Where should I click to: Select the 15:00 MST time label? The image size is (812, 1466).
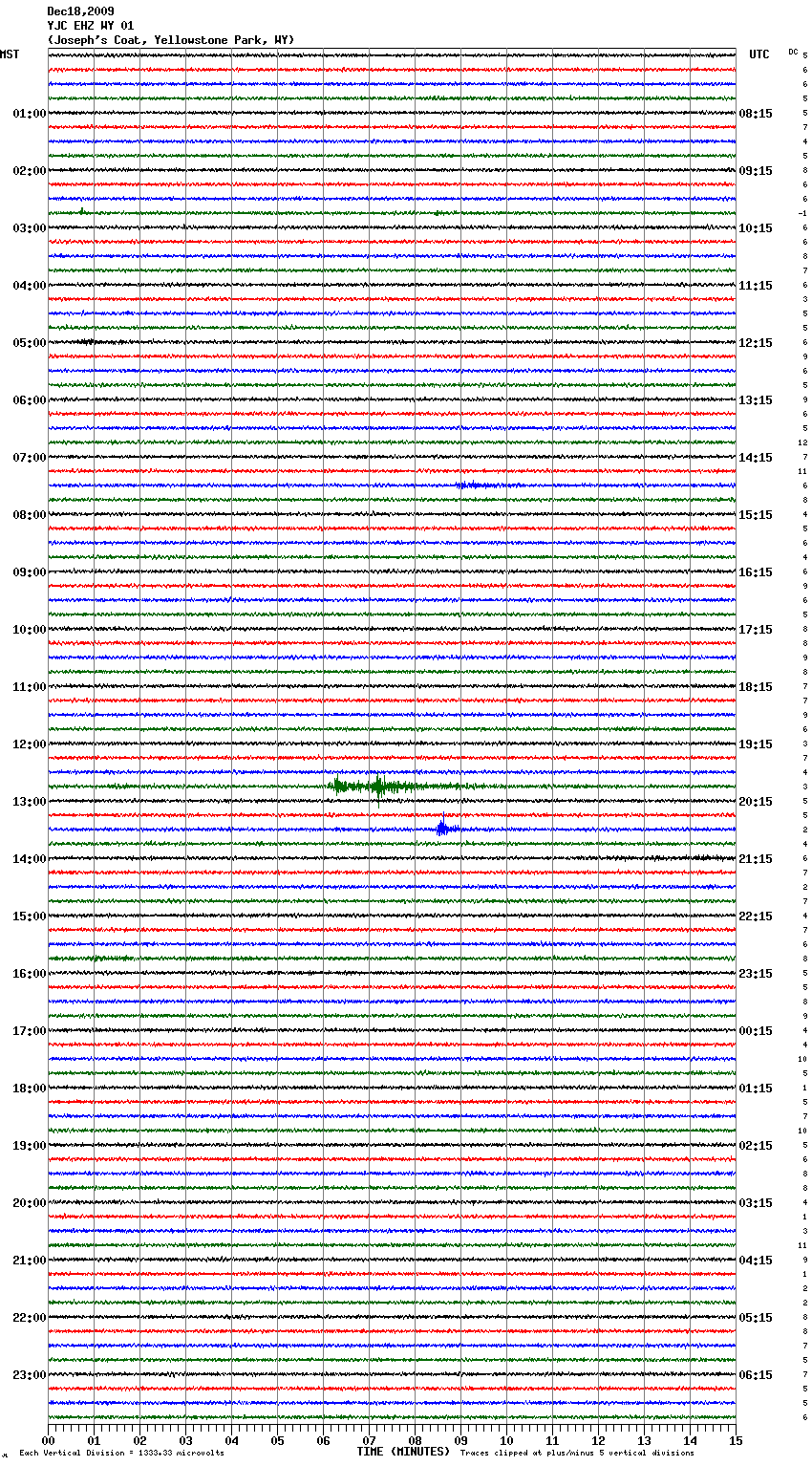29,916
